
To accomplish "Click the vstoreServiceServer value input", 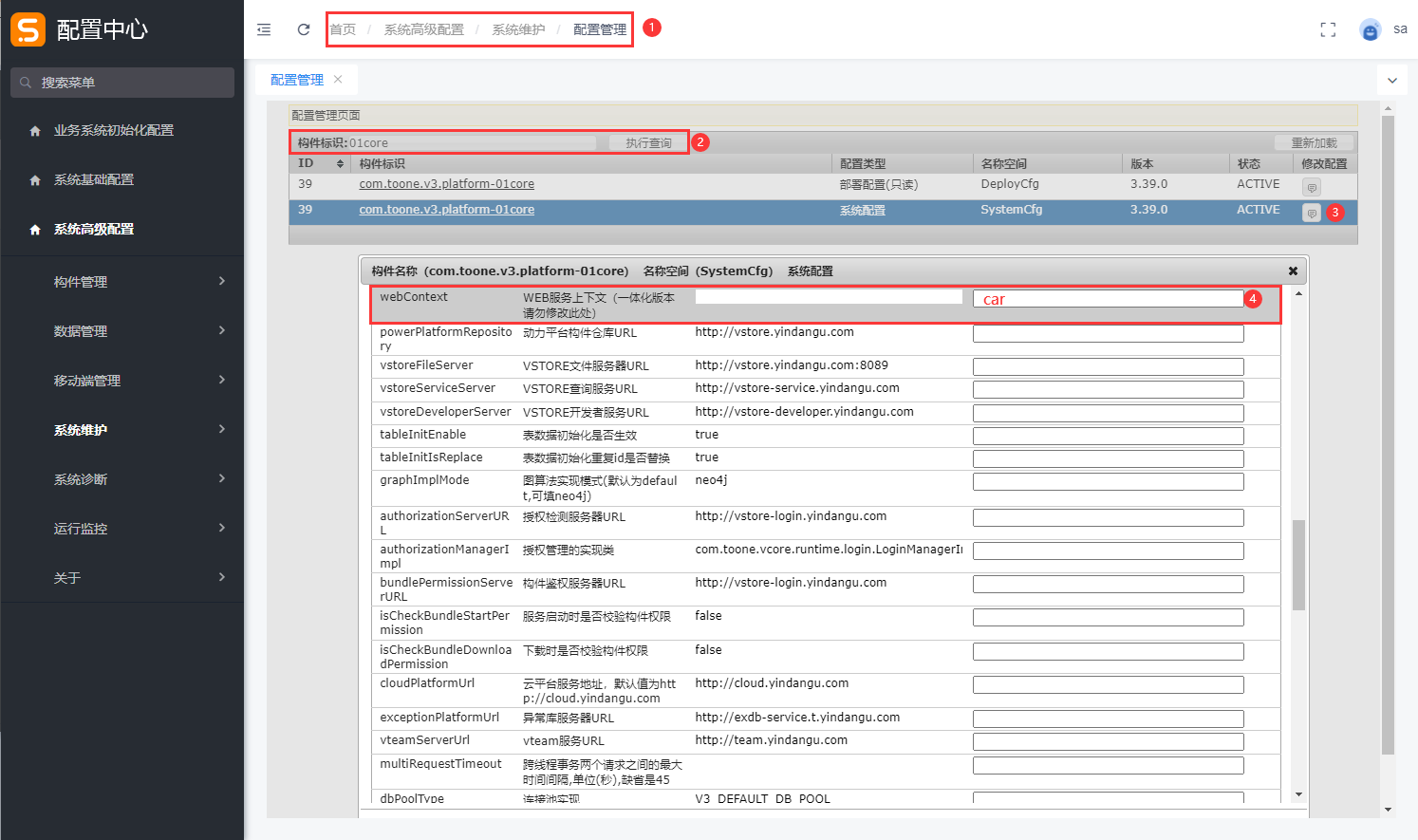I will tap(1108, 389).
